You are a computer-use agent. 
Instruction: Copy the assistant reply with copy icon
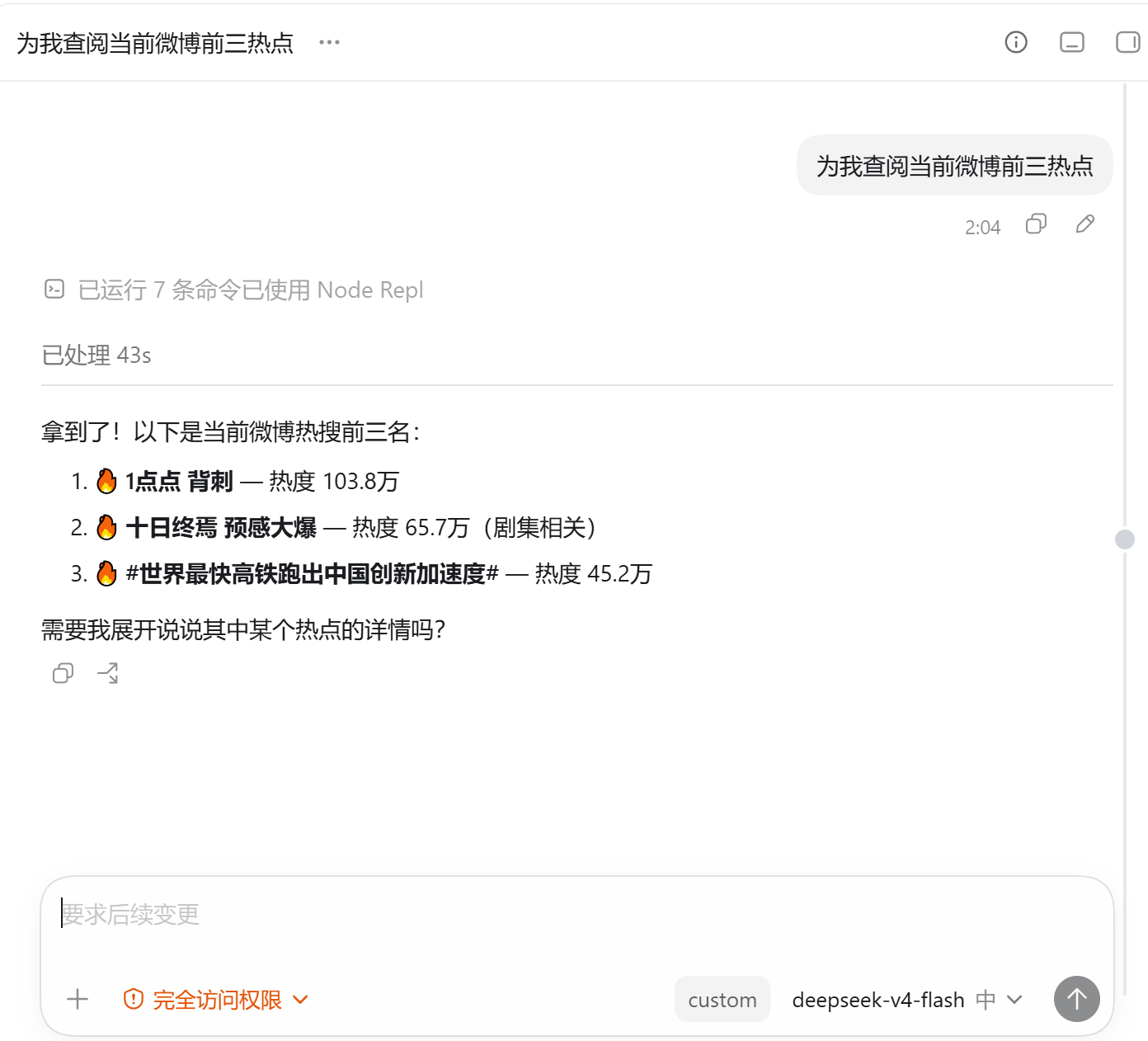(x=64, y=673)
